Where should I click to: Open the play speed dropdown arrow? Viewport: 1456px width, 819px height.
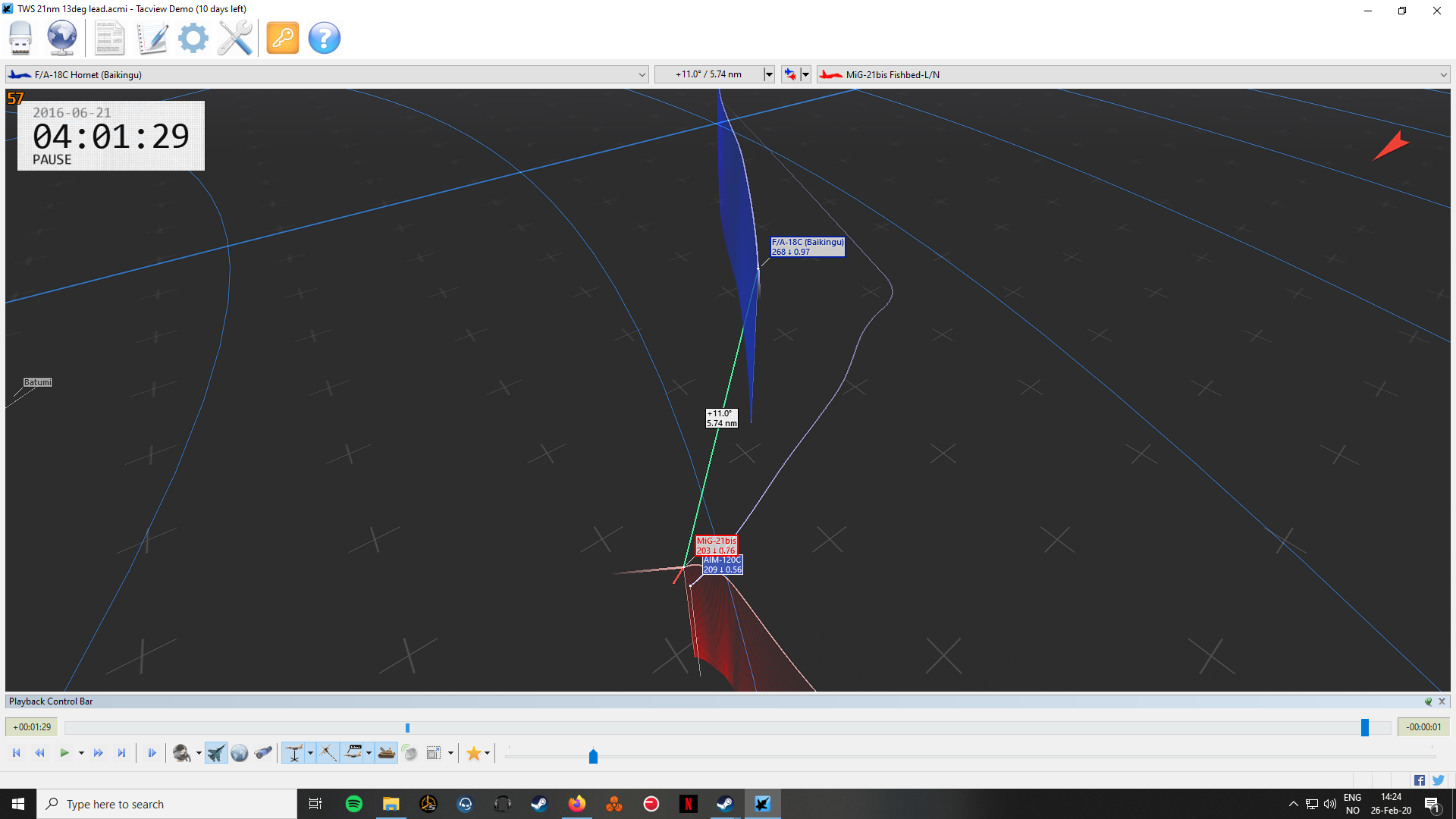[x=81, y=753]
